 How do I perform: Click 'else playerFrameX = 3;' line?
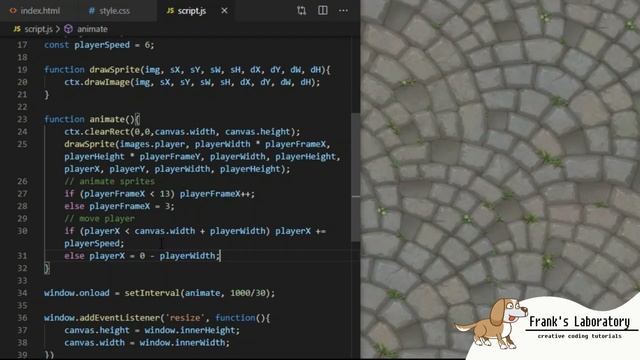(119, 206)
